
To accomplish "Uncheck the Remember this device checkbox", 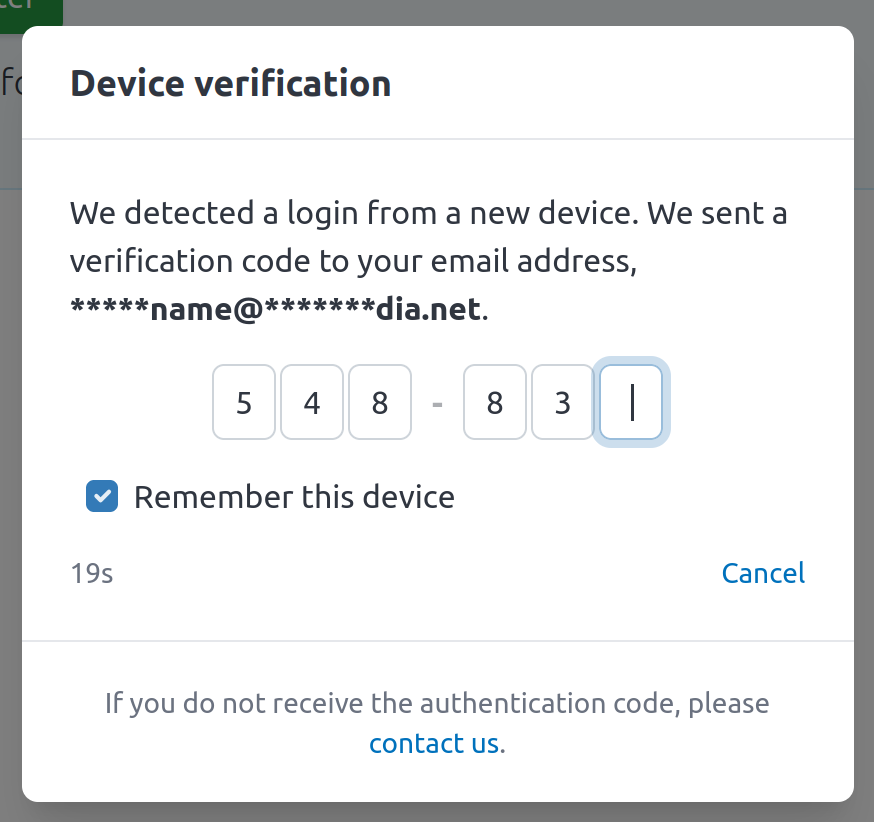I will [x=102, y=497].
